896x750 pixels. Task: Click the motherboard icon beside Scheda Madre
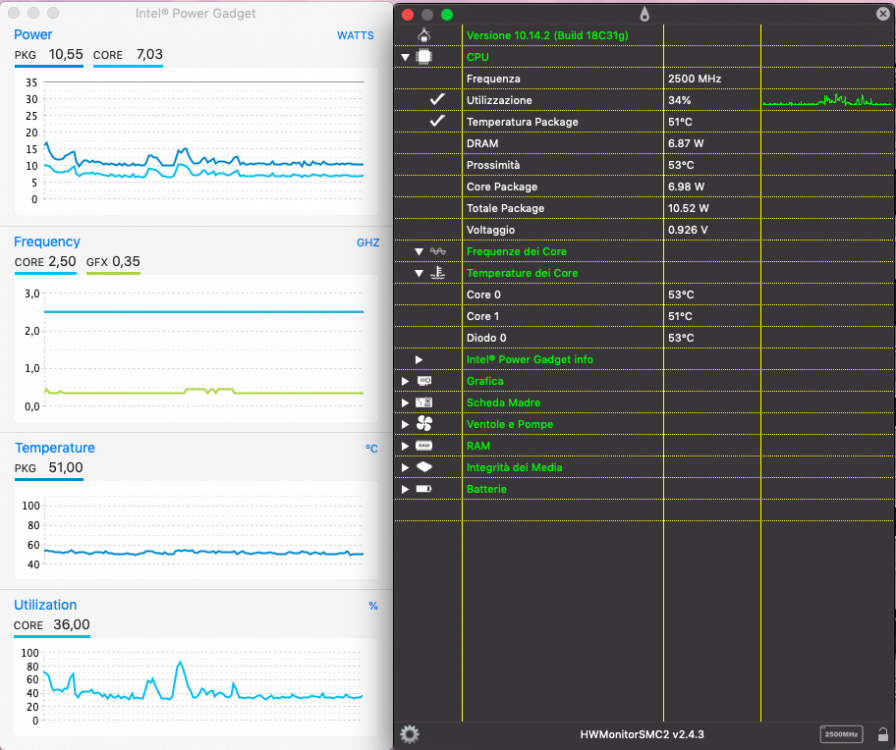pyautogui.click(x=424, y=402)
